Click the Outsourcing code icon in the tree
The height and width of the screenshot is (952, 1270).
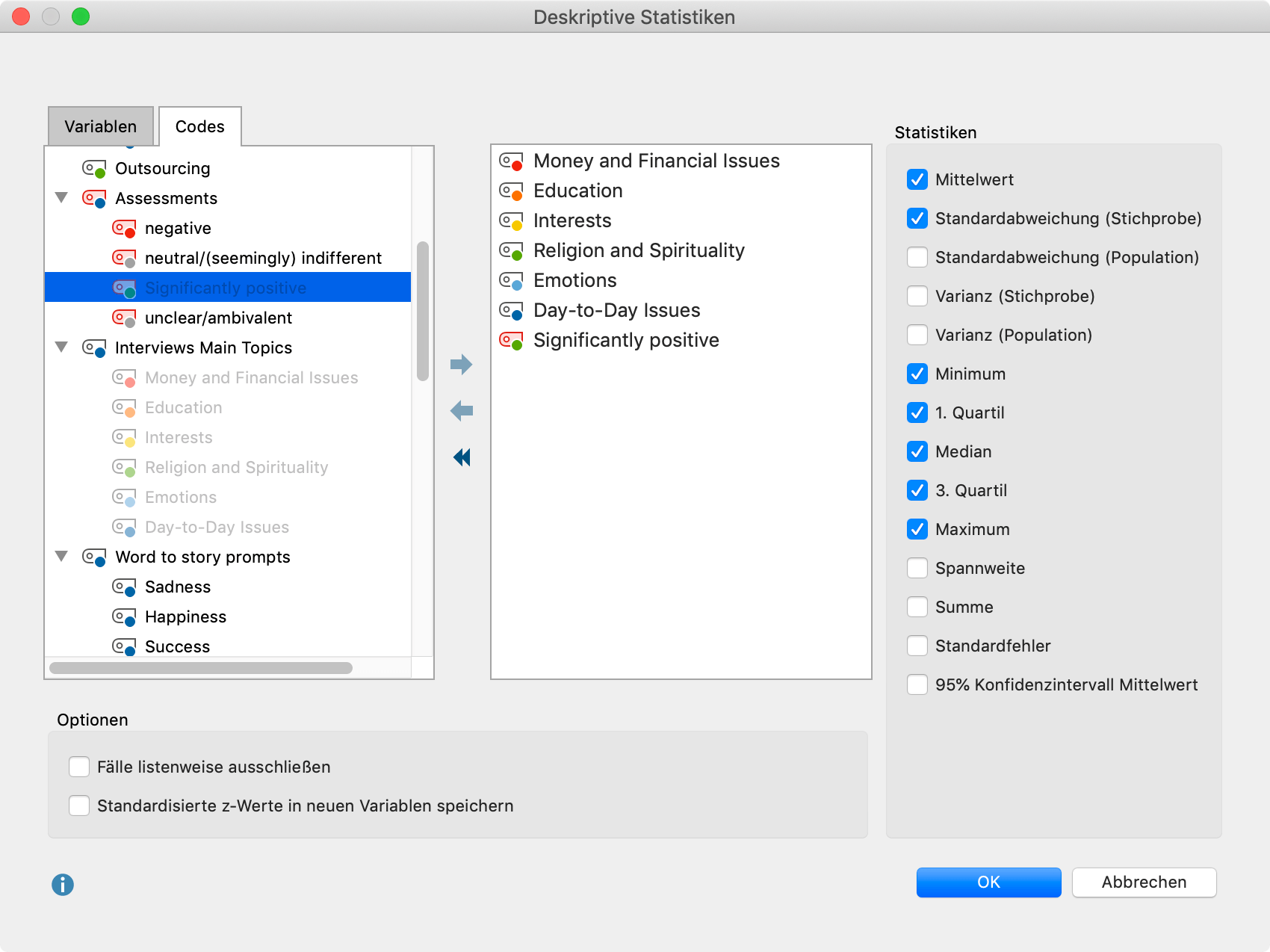click(x=94, y=169)
